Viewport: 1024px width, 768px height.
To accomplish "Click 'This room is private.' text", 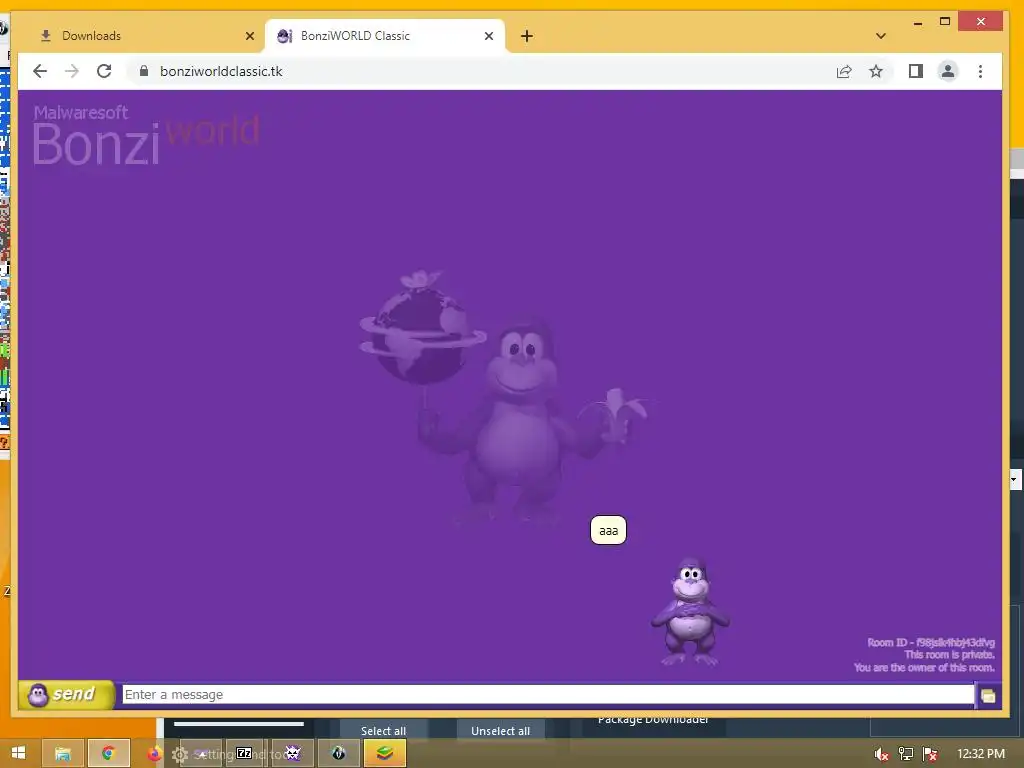I will (x=950, y=655).
